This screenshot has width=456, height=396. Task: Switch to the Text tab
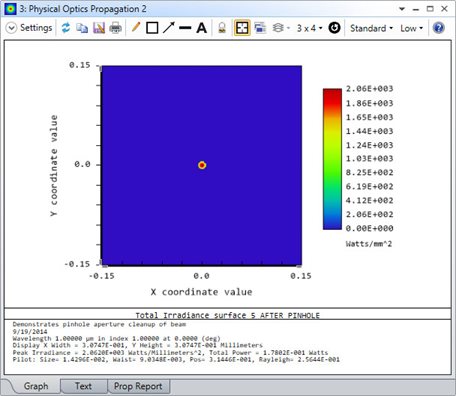tap(83, 386)
